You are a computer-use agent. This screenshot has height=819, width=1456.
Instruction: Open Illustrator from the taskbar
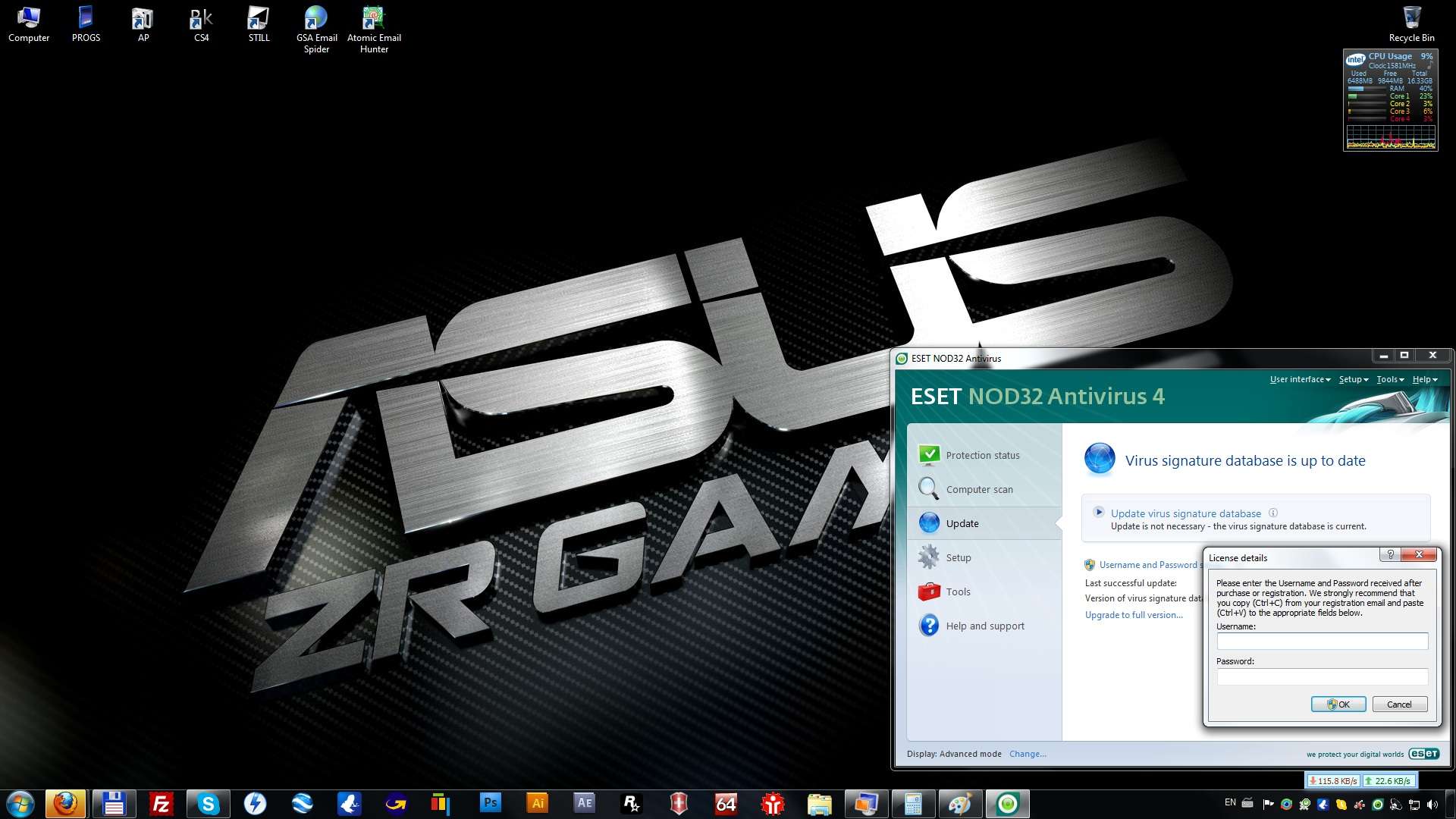(x=537, y=803)
